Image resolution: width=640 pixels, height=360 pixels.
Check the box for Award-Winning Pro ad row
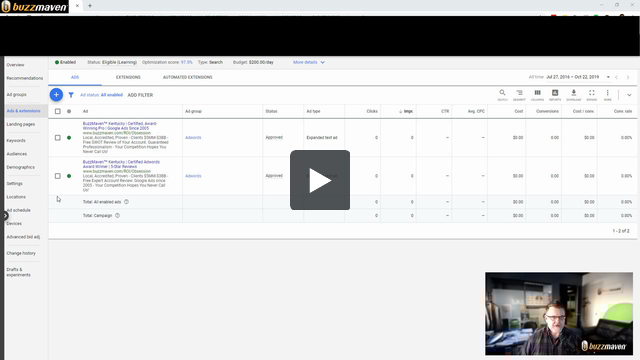(x=58, y=138)
